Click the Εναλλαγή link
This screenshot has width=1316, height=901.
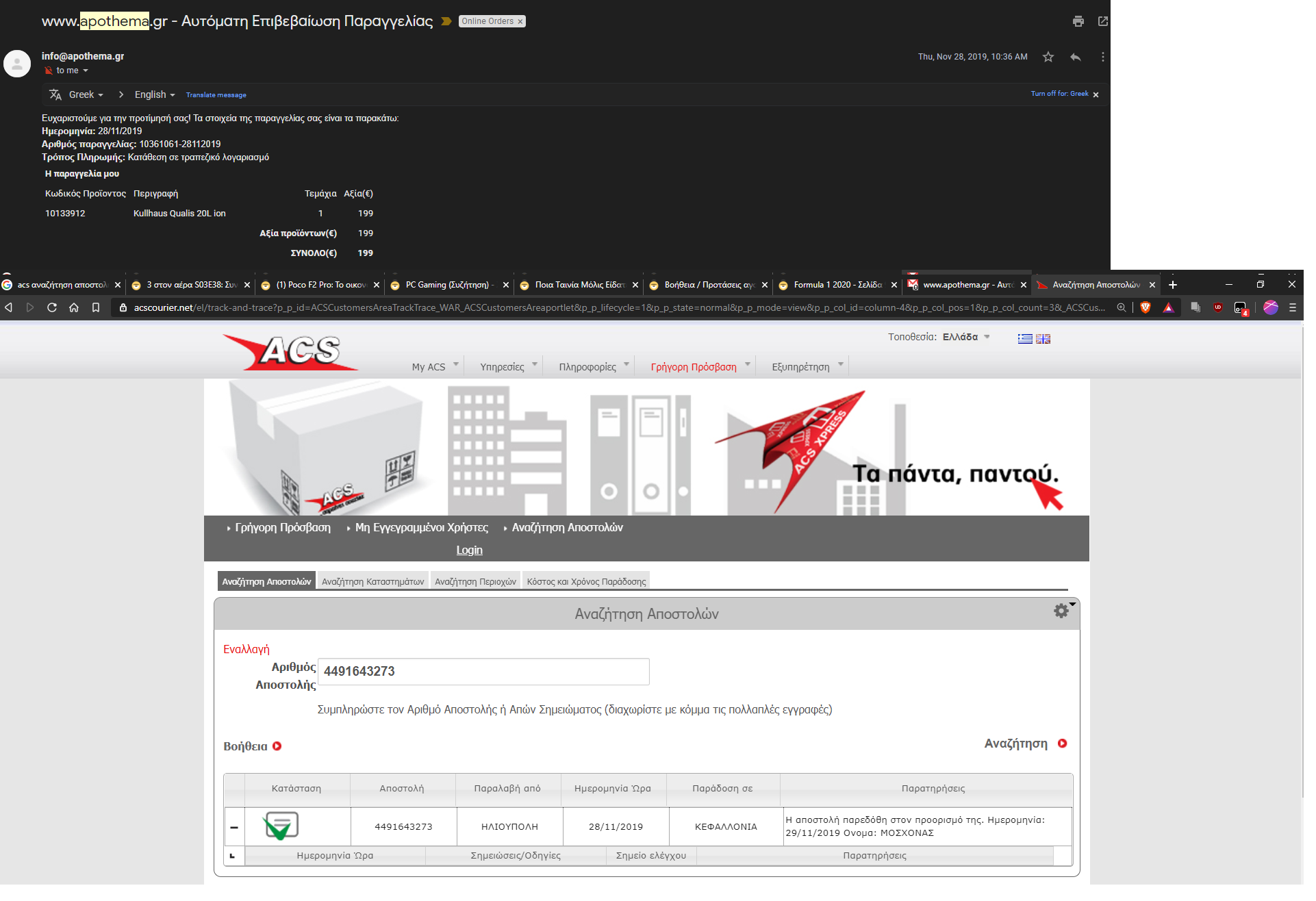(x=246, y=649)
